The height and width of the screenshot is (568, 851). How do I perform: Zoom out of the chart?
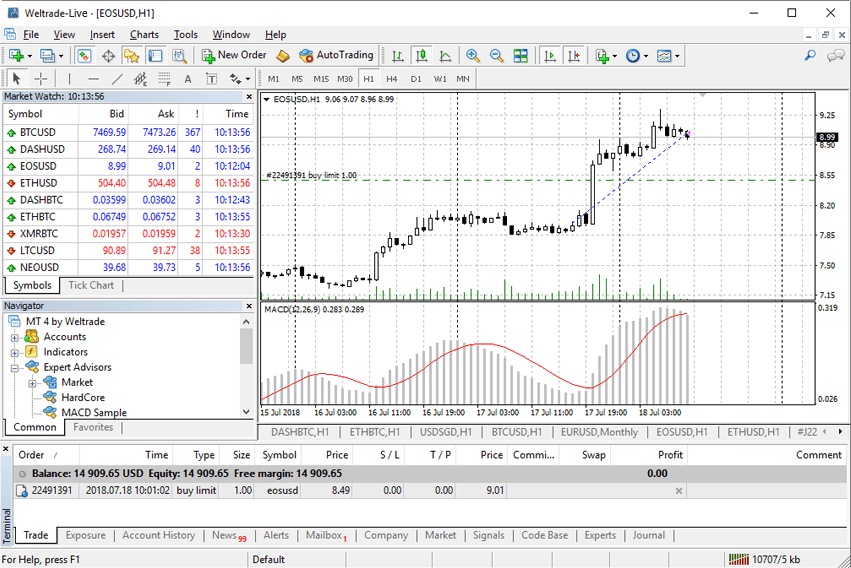click(496, 56)
